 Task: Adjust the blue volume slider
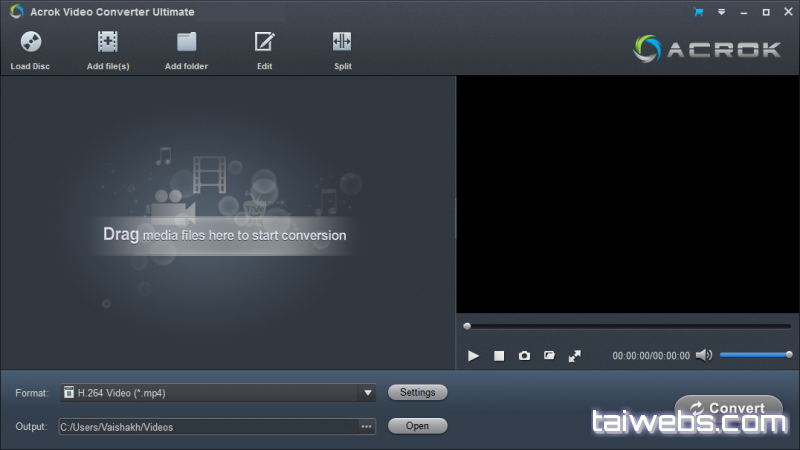click(754, 355)
